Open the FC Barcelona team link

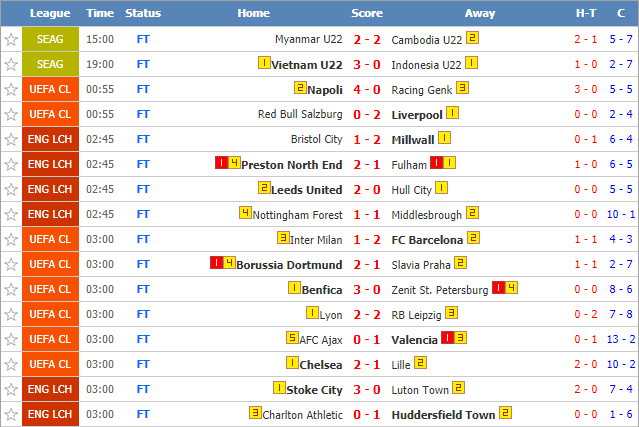(x=427, y=240)
